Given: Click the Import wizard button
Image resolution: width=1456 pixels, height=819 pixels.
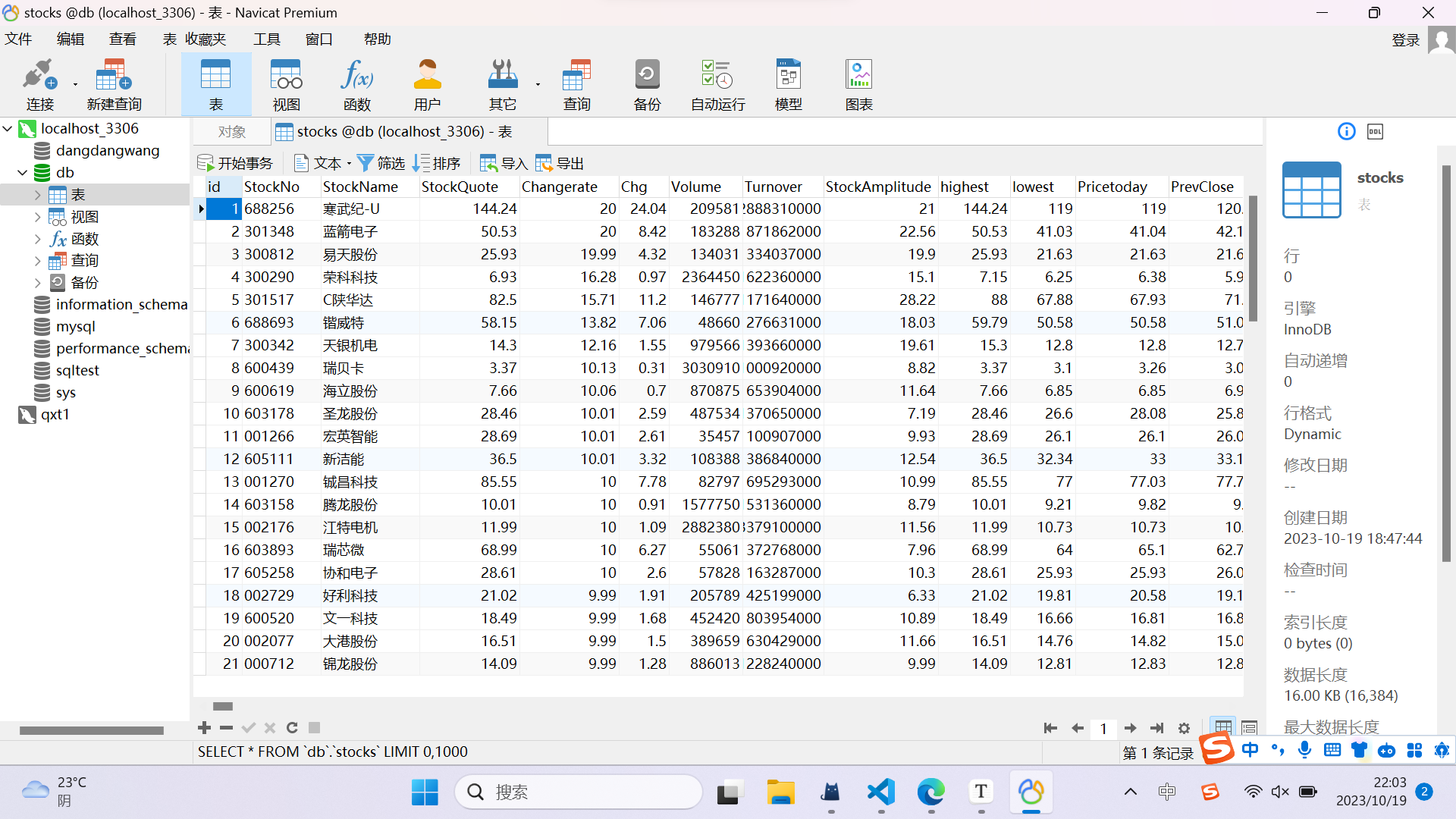Looking at the screenshot, I should 504,163.
